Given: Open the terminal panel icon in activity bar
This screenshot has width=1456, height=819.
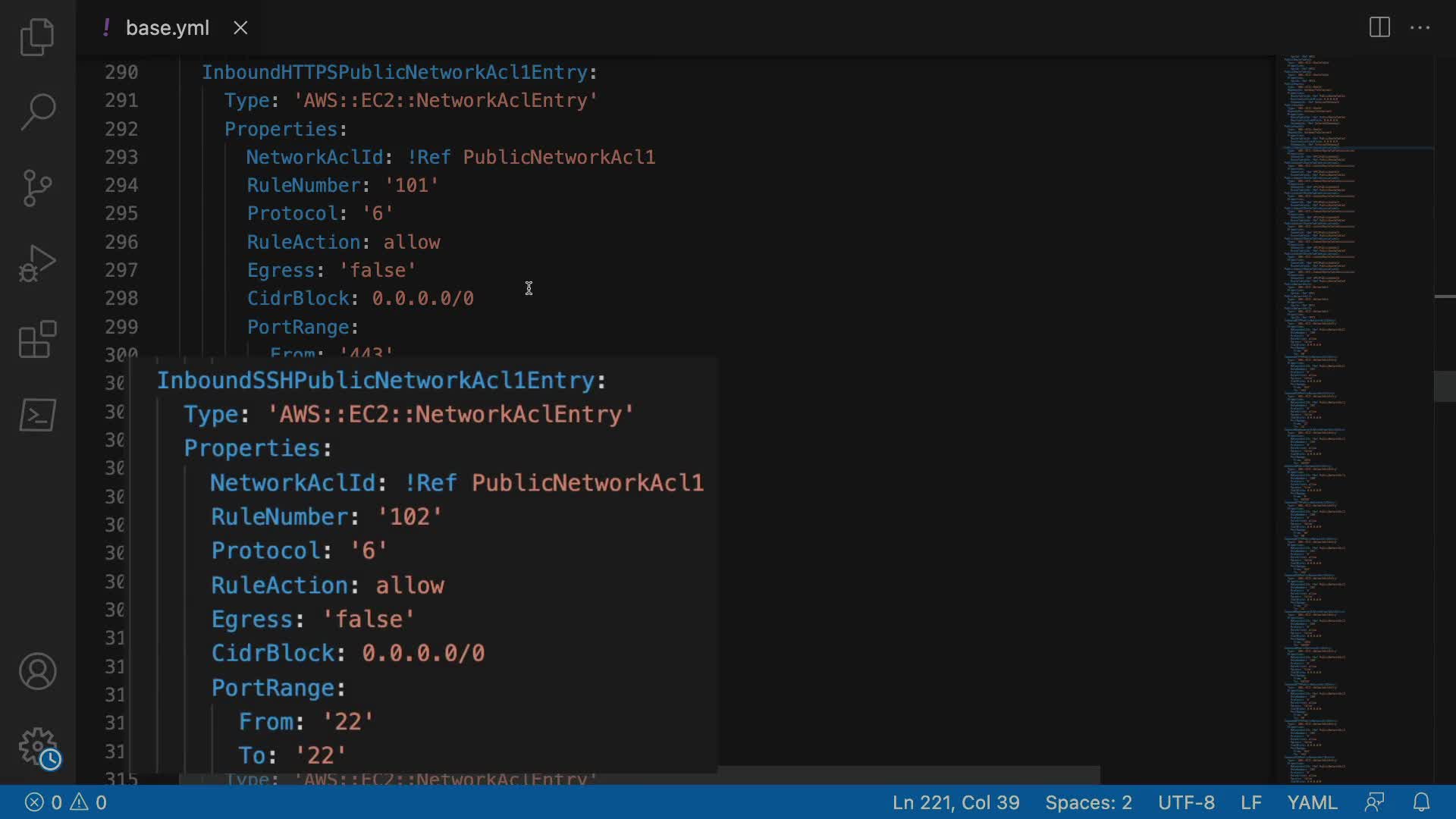Looking at the screenshot, I should pos(37,415).
